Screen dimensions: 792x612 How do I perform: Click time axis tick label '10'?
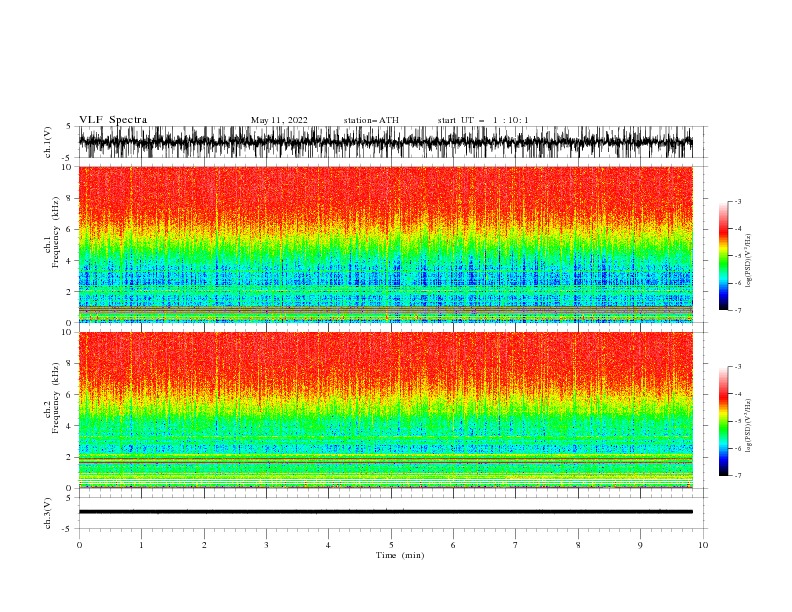point(703,545)
